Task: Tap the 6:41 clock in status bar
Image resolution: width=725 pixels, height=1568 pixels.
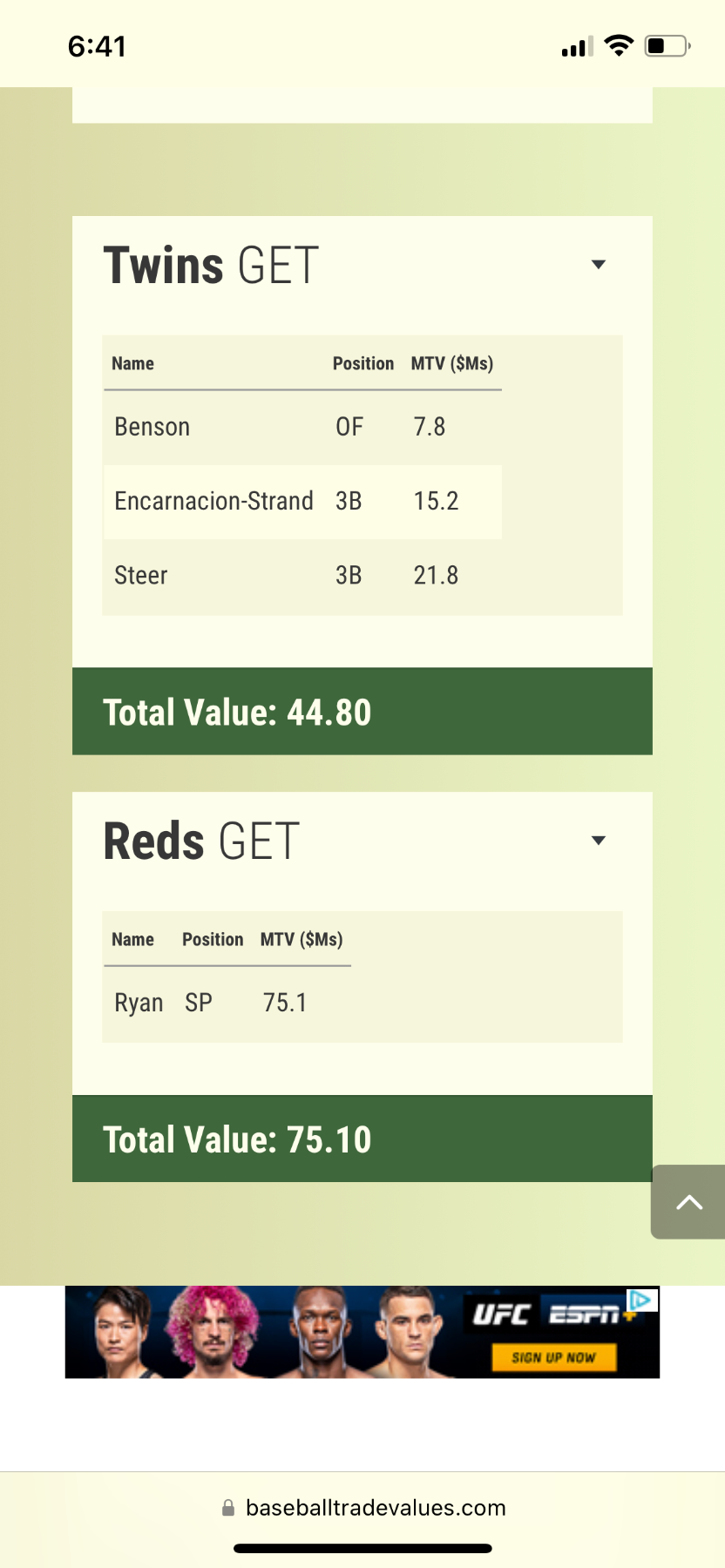Action: pos(98,46)
